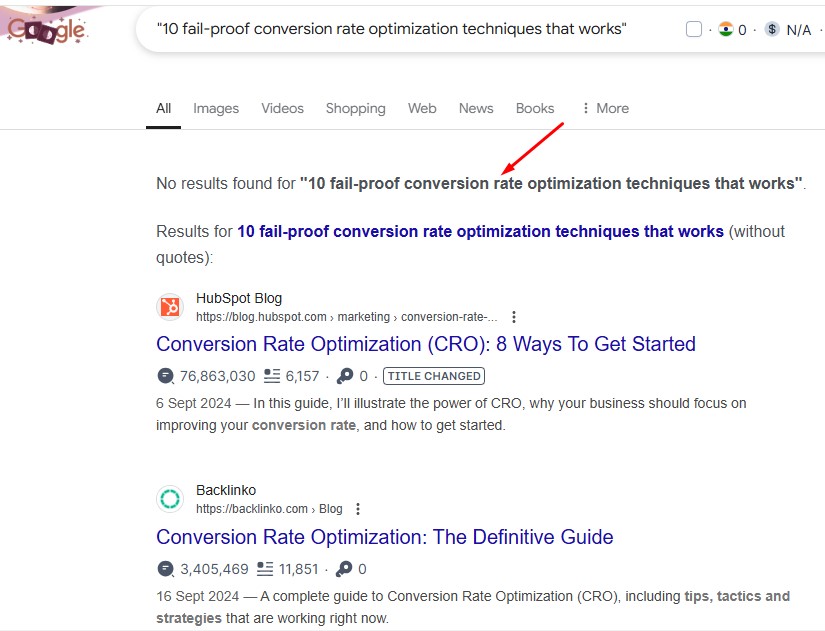Open the three-dot menu for the Backlinko result

[358, 509]
